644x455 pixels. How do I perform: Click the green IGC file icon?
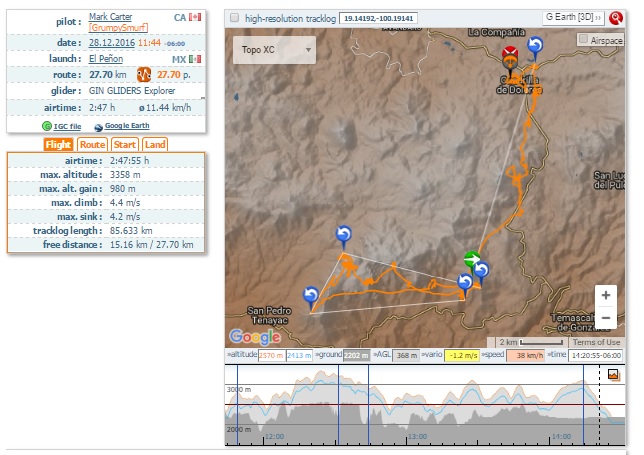[x=48, y=127]
